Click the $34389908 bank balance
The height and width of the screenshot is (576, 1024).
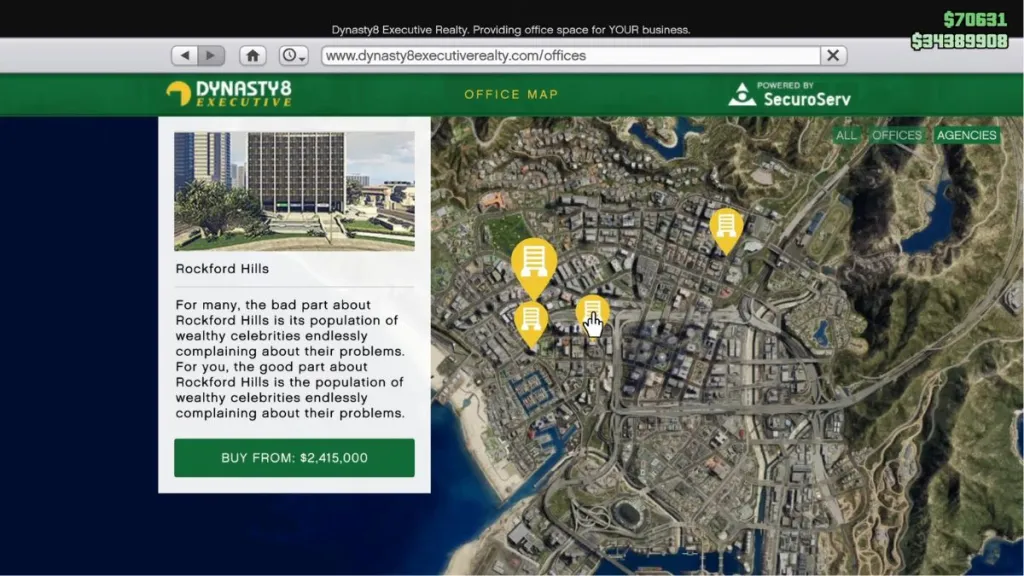[959, 41]
